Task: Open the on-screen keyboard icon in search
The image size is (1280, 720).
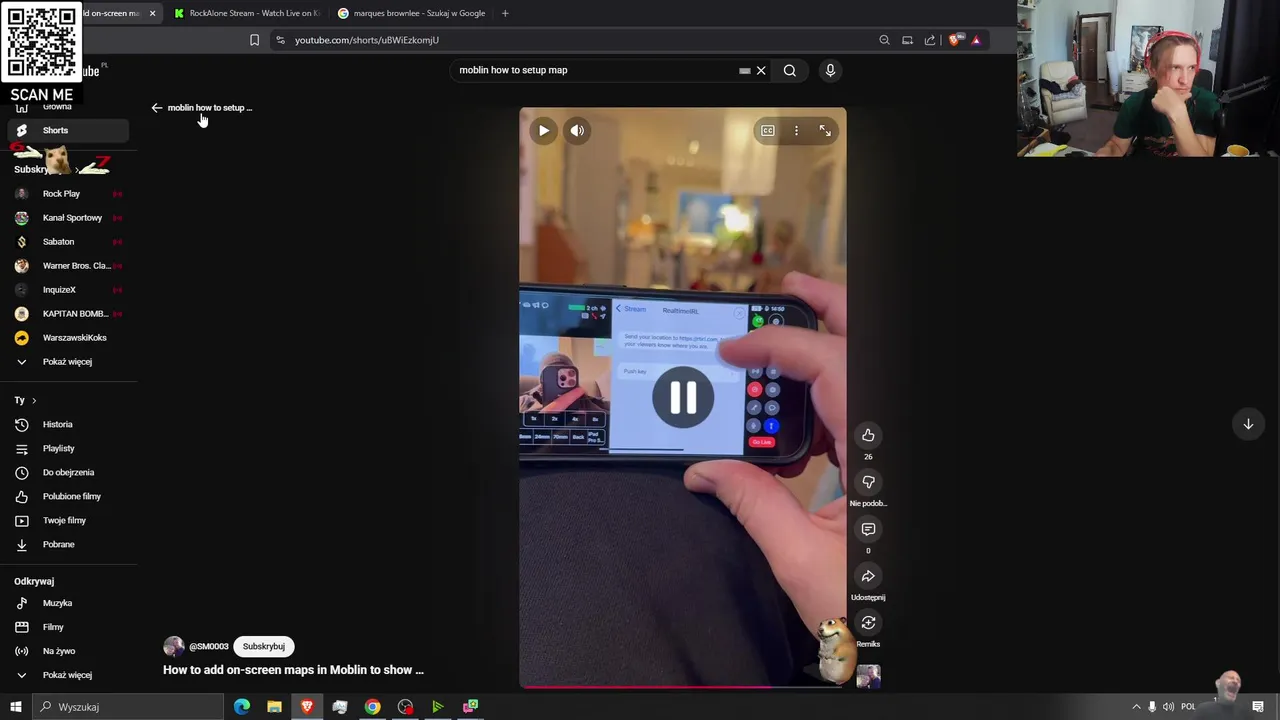Action: click(744, 70)
